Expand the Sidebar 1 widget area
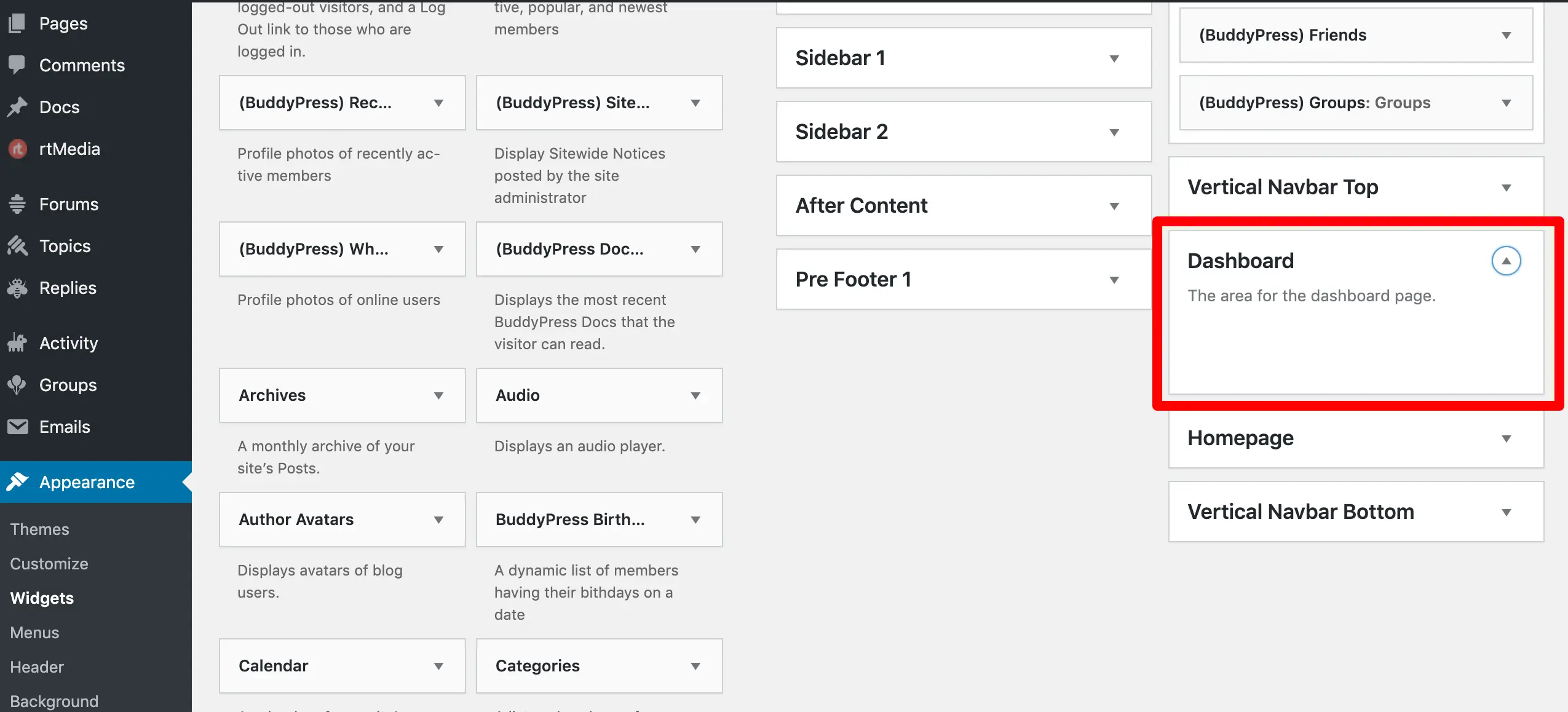This screenshot has width=1568, height=712. point(1114,58)
